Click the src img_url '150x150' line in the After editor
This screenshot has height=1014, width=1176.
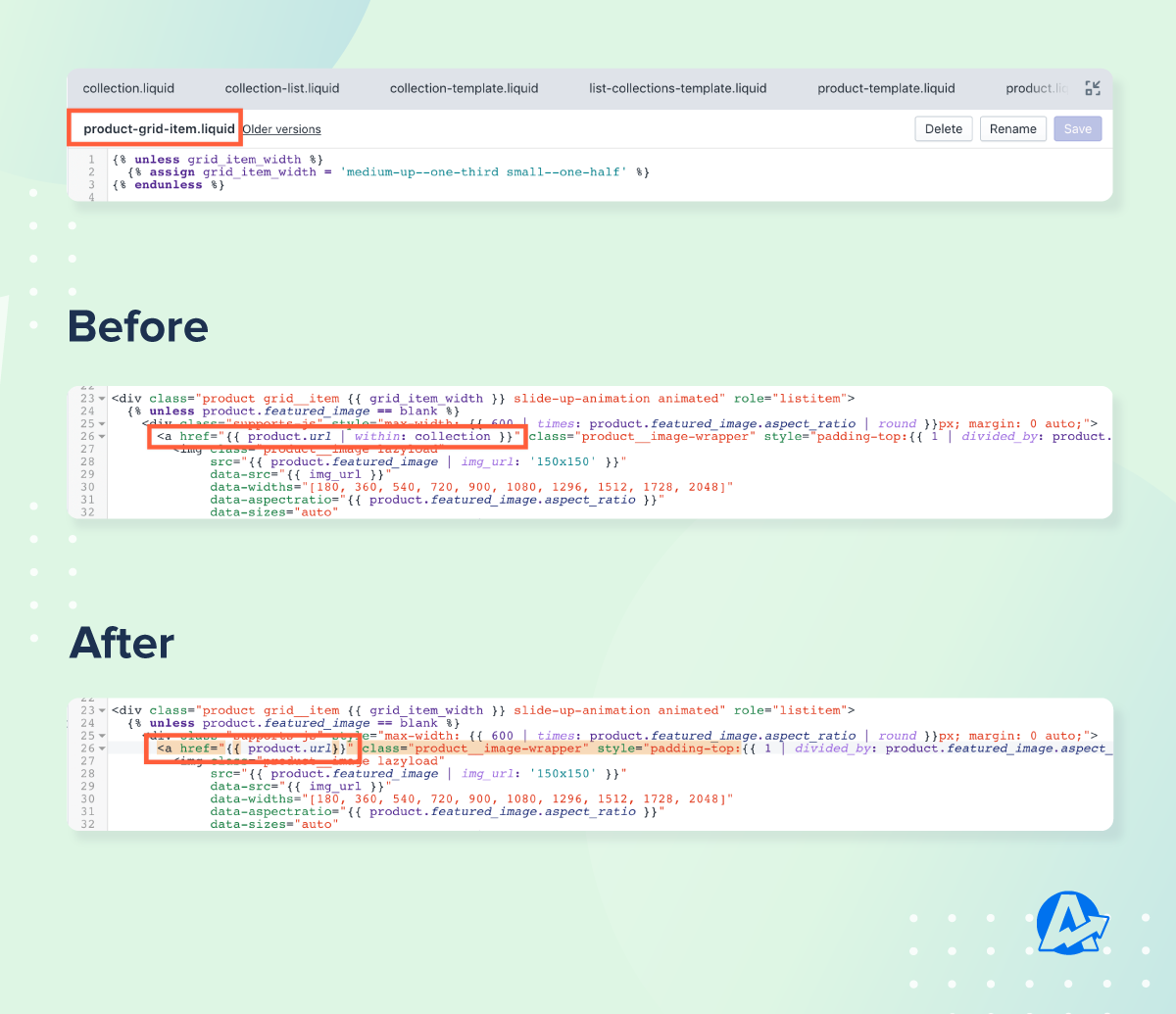tap(417, 773)
